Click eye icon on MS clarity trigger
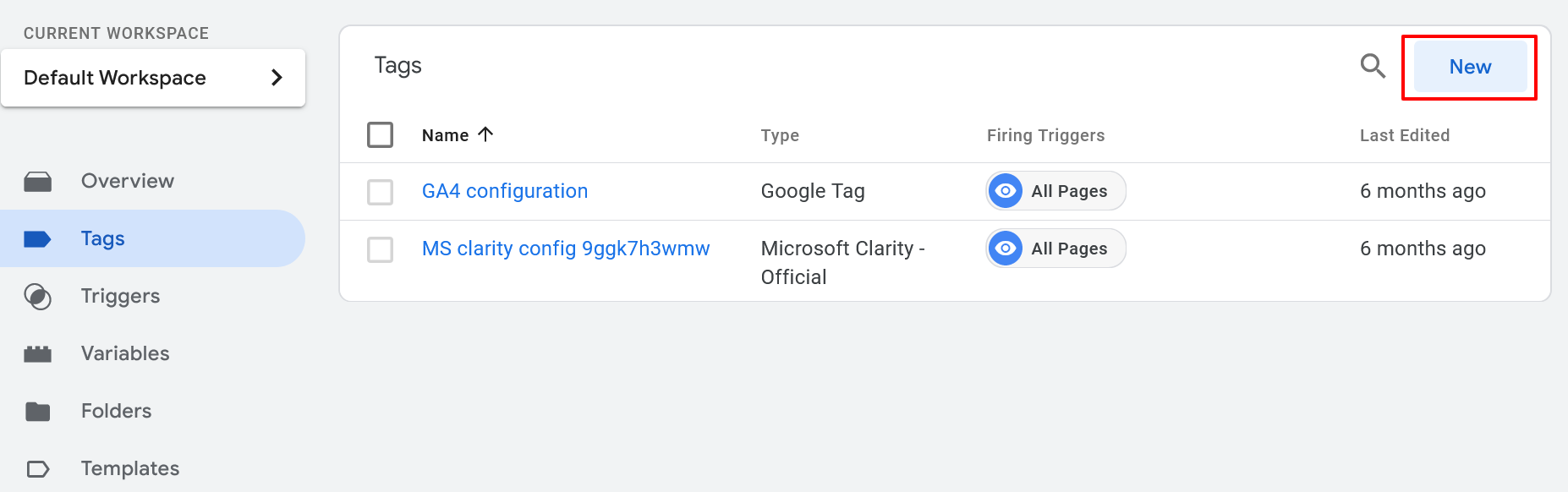This screenshot has height=492, width=1568. coord(1005,249)
